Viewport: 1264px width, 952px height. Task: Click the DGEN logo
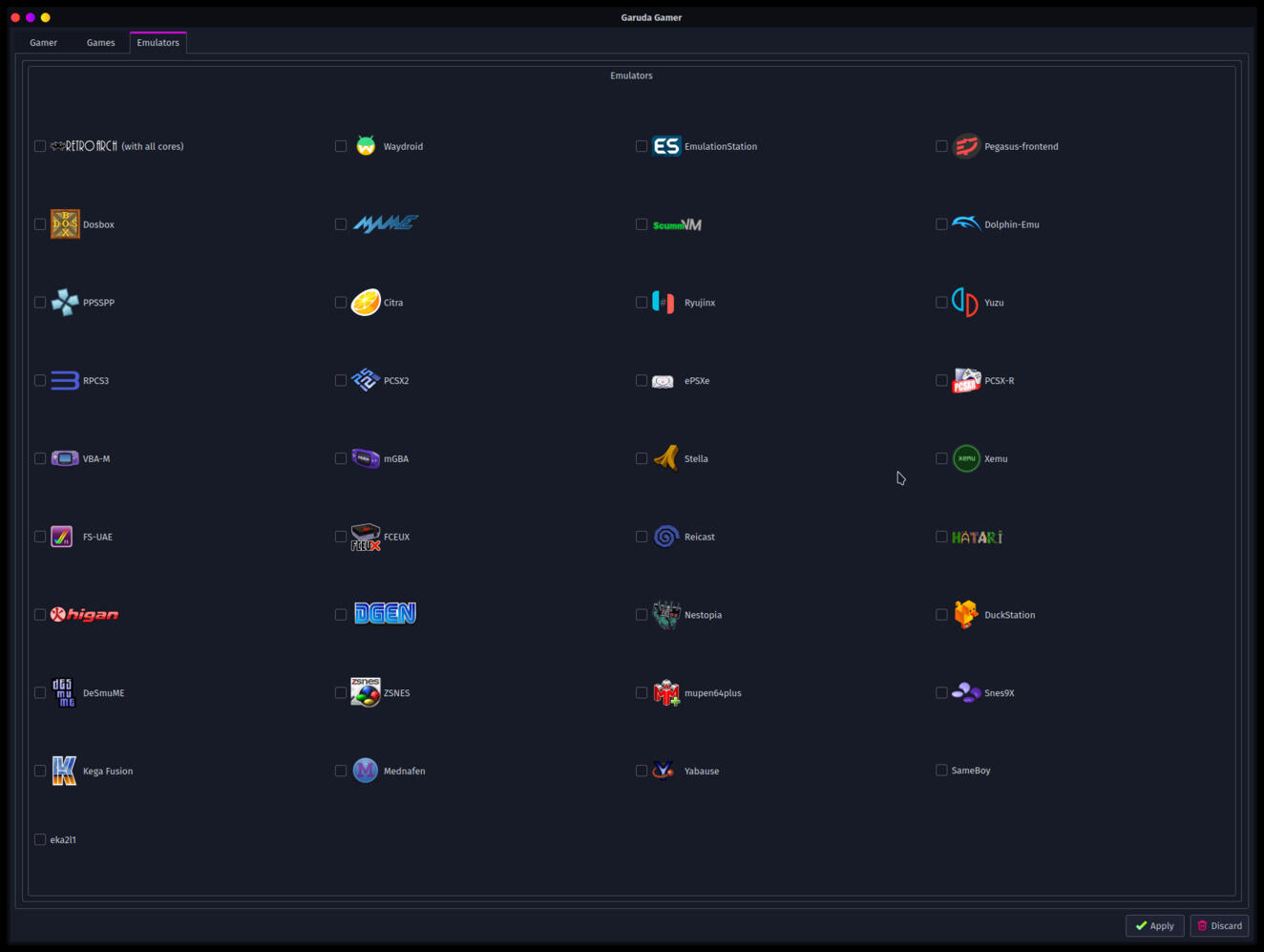coord(386,613)
